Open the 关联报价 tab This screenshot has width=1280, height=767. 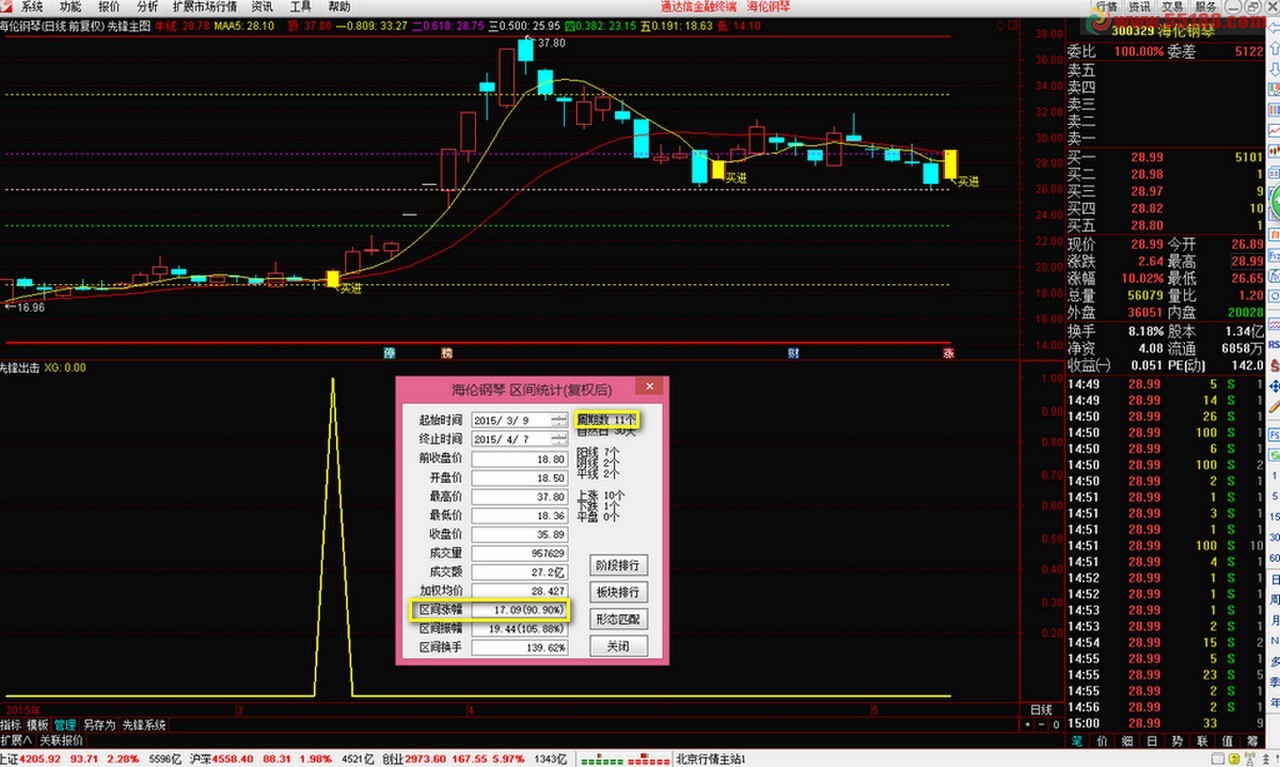pos(62,740)
